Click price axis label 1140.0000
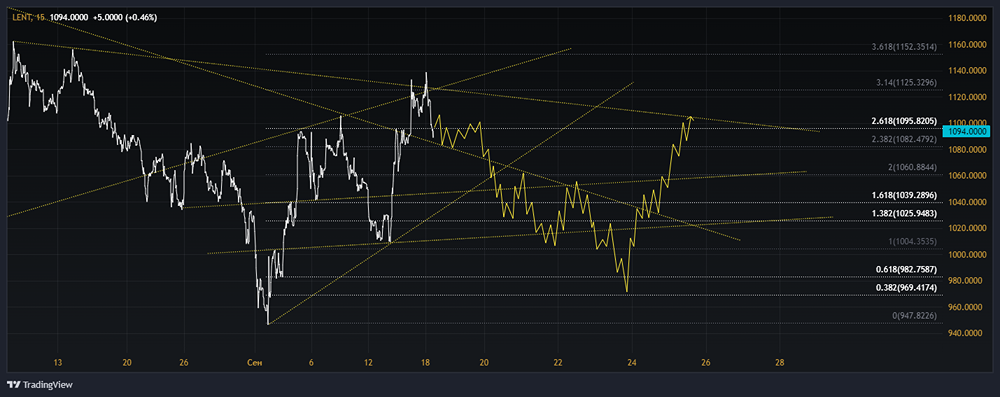 pos(966,71)
